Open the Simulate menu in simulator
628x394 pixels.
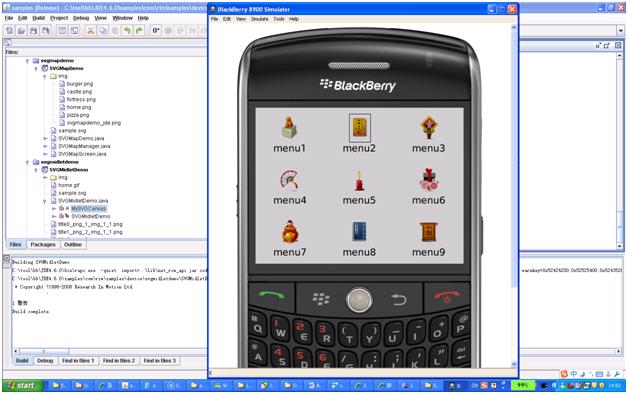pyautogui.click(x=260, y=19)
